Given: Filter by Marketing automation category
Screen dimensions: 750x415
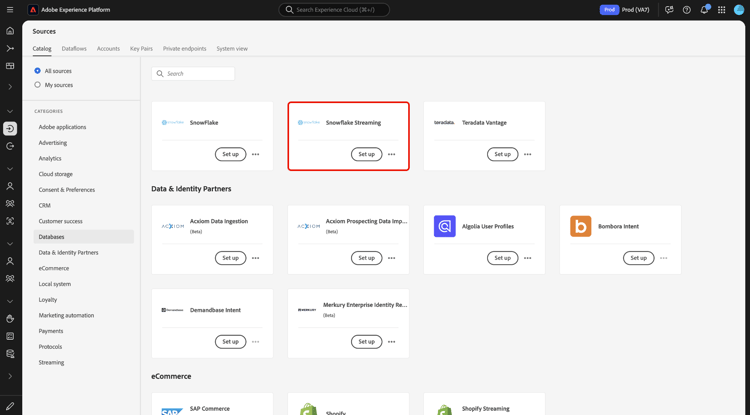Looking at the screenshot, I should pyautogui.click(x=66, y=316).
